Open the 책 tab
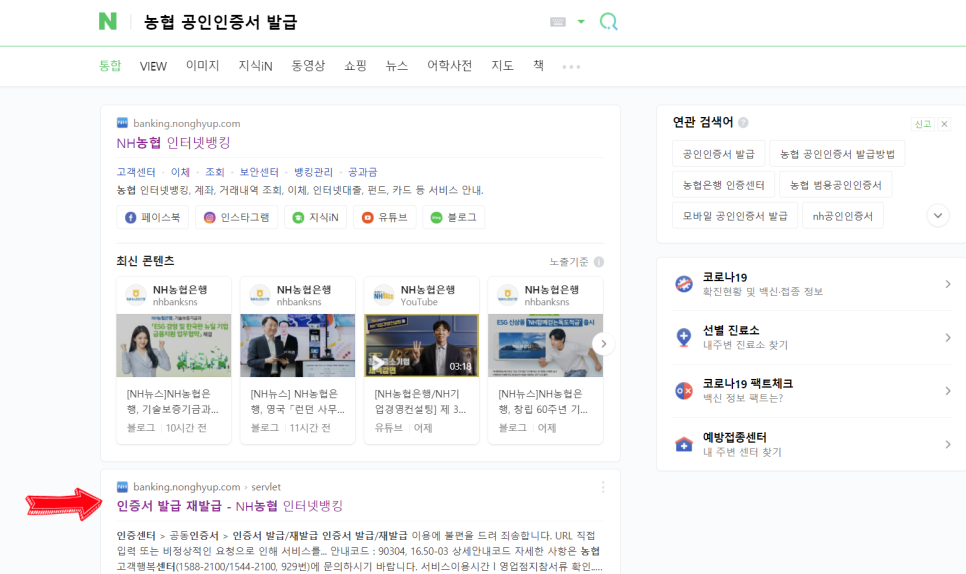Screen dimensions: 966x574 coord(538,65)
